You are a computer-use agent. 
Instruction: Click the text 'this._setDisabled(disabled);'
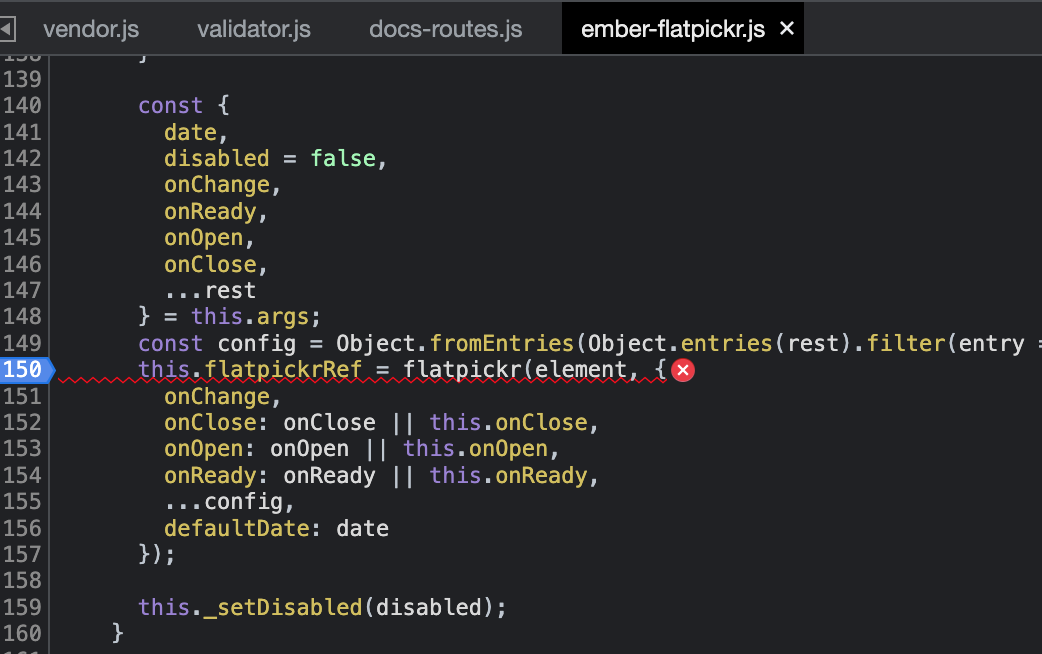pos(322,607)
